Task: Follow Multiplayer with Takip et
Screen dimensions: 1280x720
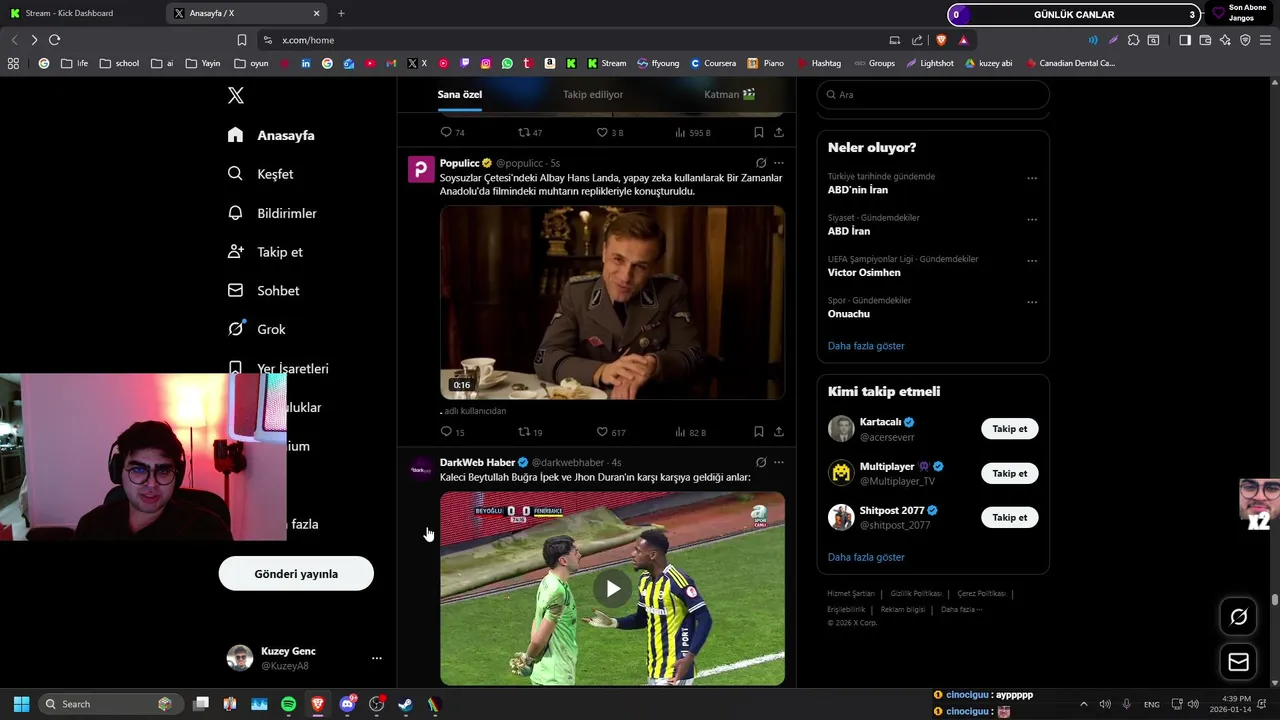Action: [x=1010, y=473]
